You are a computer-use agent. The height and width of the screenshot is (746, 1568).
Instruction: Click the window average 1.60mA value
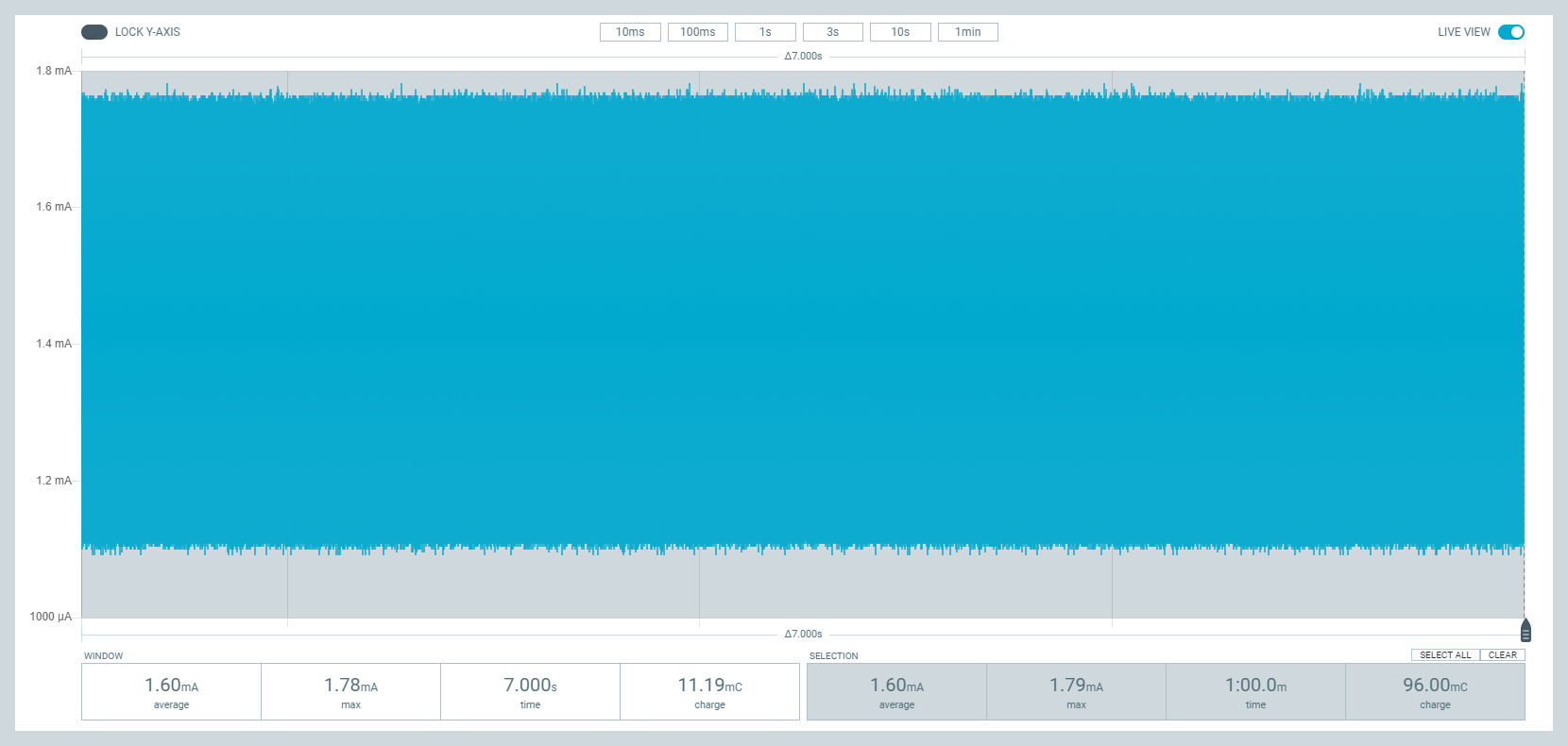[x=171, y=686]
